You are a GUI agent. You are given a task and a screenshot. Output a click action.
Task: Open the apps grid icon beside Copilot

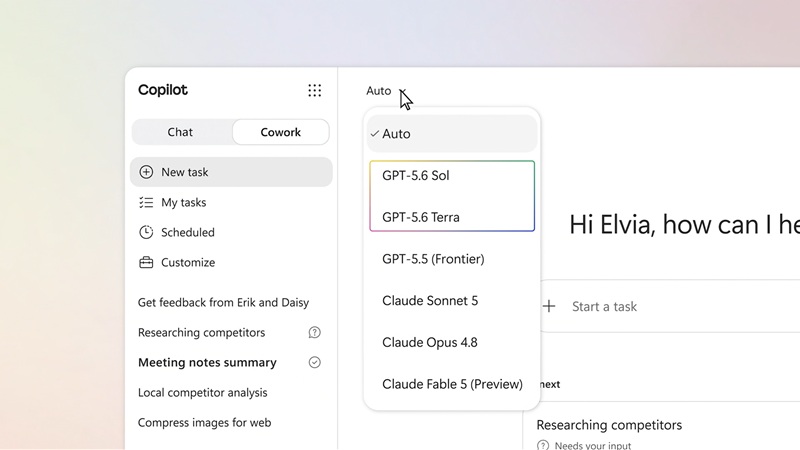point(315,90)
